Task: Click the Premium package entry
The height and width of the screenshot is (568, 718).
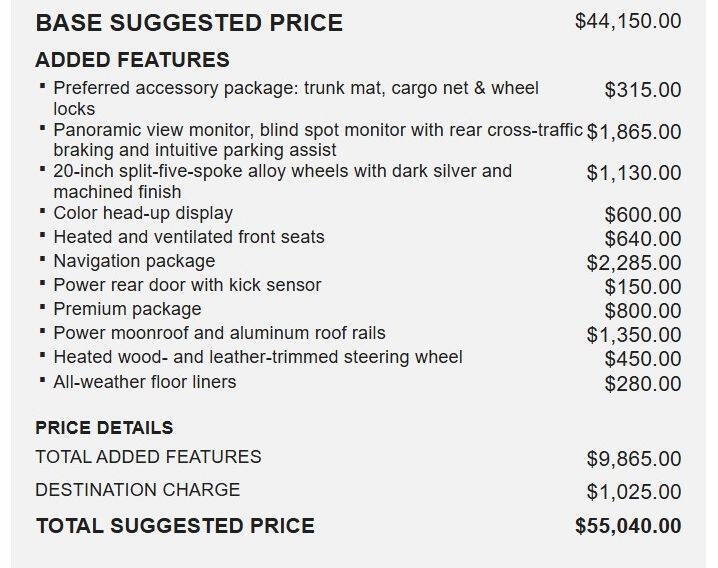Action: [x=127, y=309]
